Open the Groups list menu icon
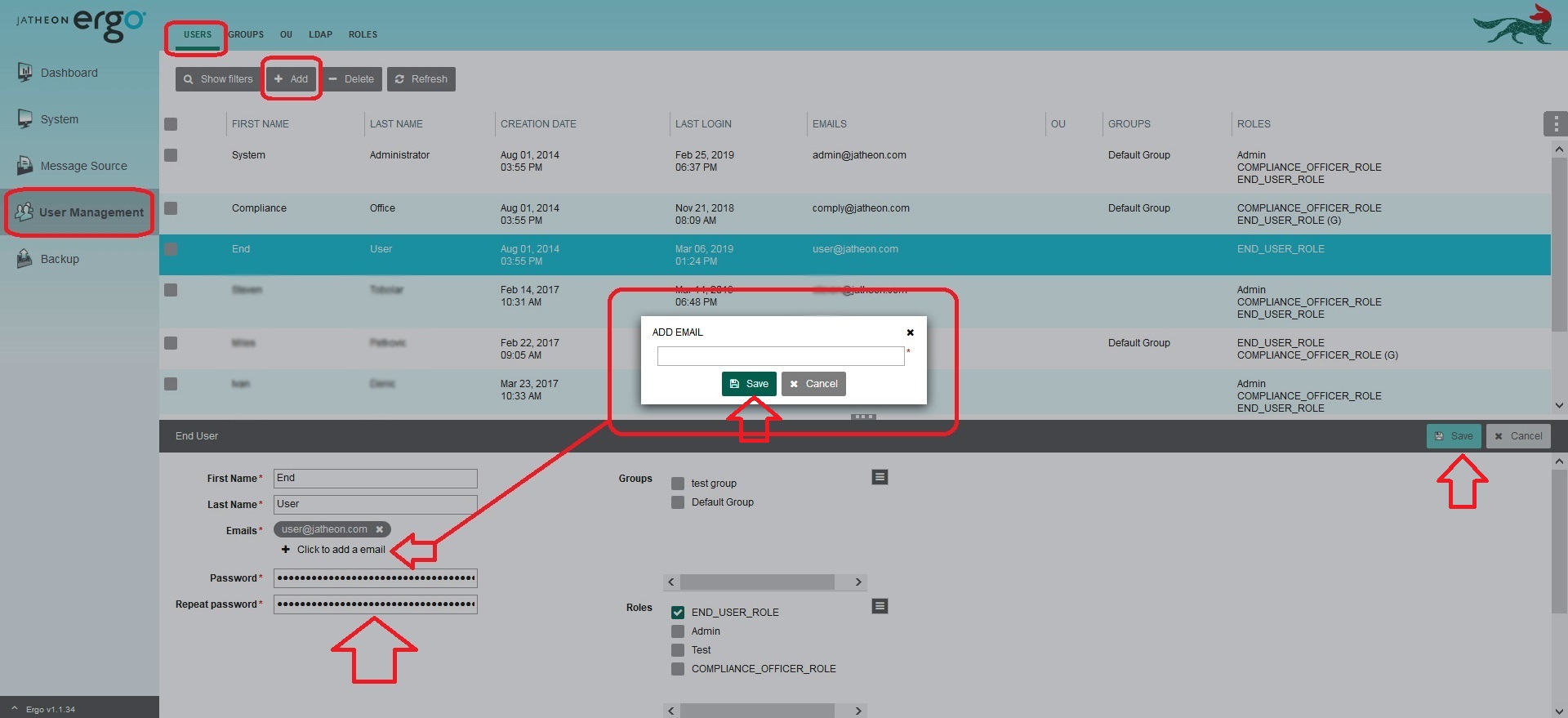Image resolution: width=1568 pixels, height=718 pixels. 880,477
